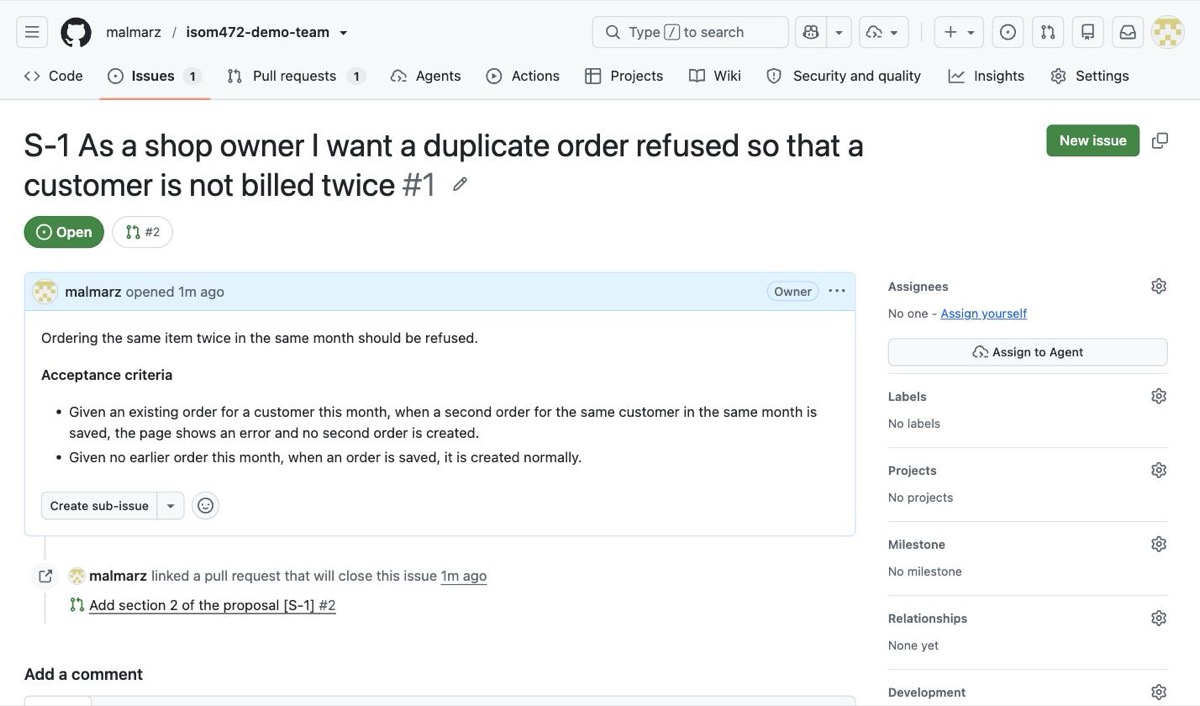Image resolution: width=1200 pixels, height=706 pixels.
Task: Edit the issue title pencil icon
Action: pos(460,184)
